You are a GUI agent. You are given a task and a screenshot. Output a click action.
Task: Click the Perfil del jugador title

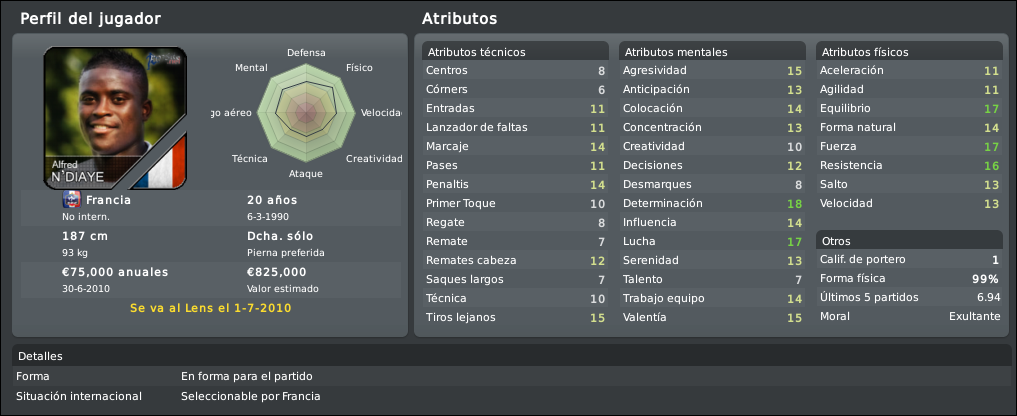point(90,19)
